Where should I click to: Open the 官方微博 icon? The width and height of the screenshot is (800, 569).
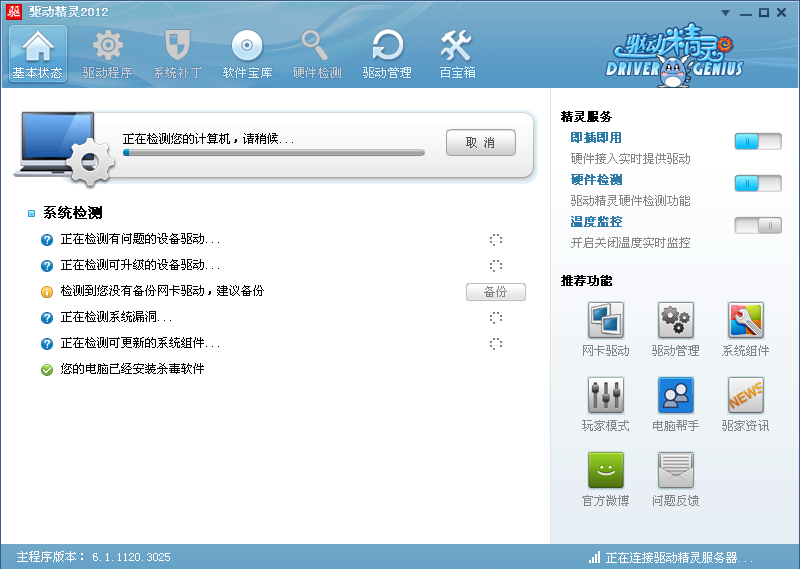pyautogui.click(x=606, y=470)
